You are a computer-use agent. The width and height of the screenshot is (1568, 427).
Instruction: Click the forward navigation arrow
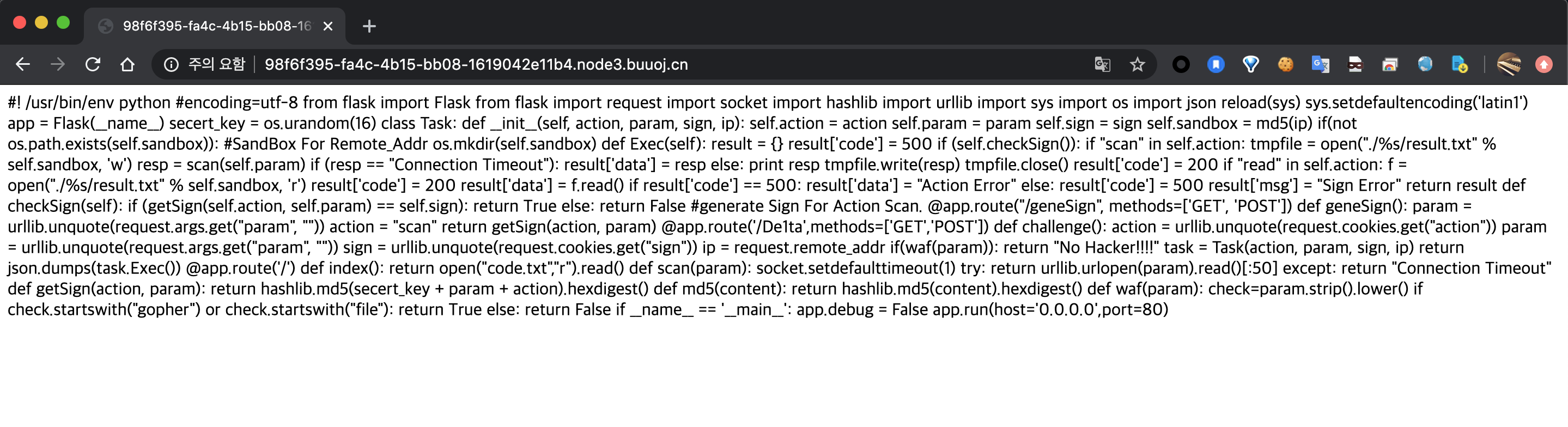click(x=57, y=64)
